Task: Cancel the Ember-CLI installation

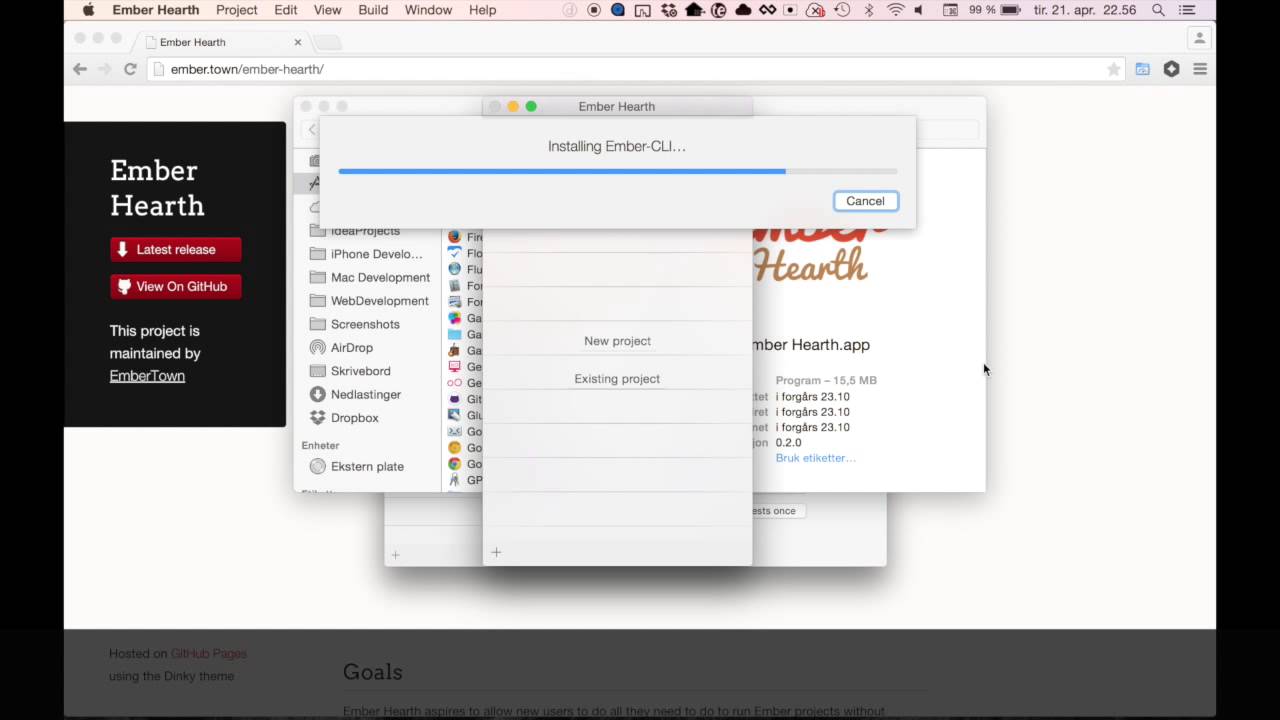Action: (865, 201)
